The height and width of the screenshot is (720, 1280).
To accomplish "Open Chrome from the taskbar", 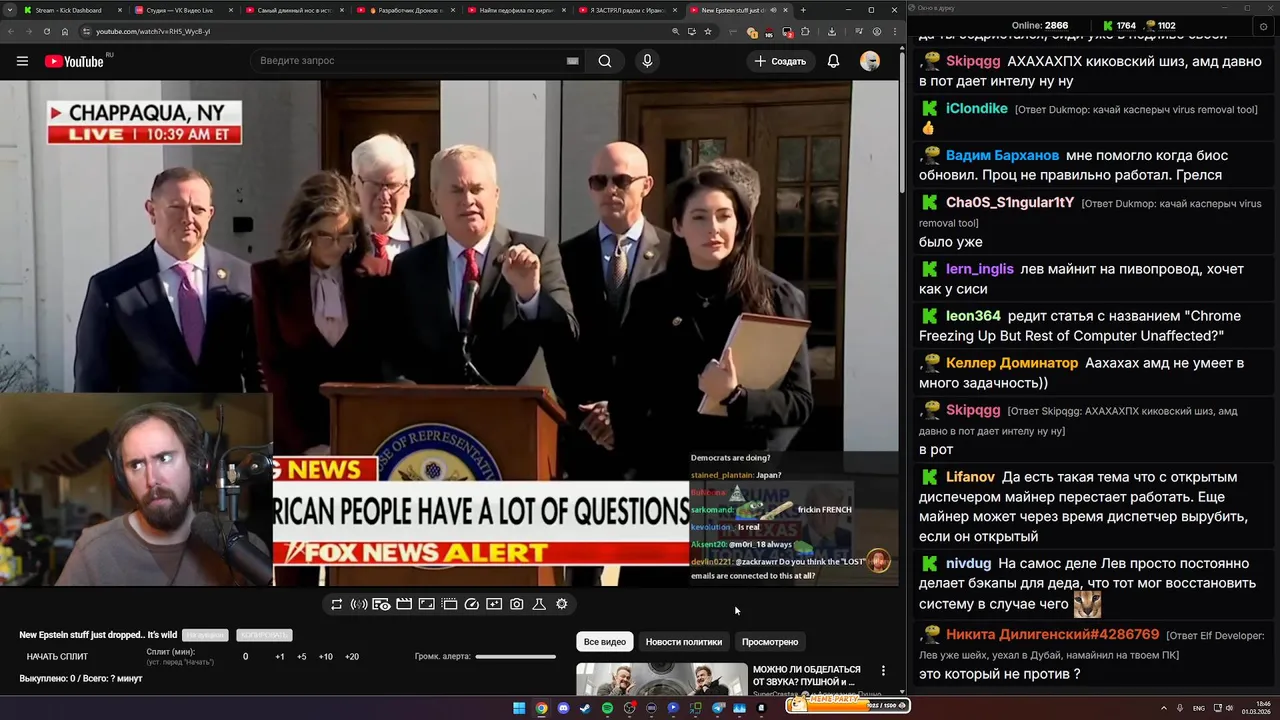I will click(x=541, y=708).
